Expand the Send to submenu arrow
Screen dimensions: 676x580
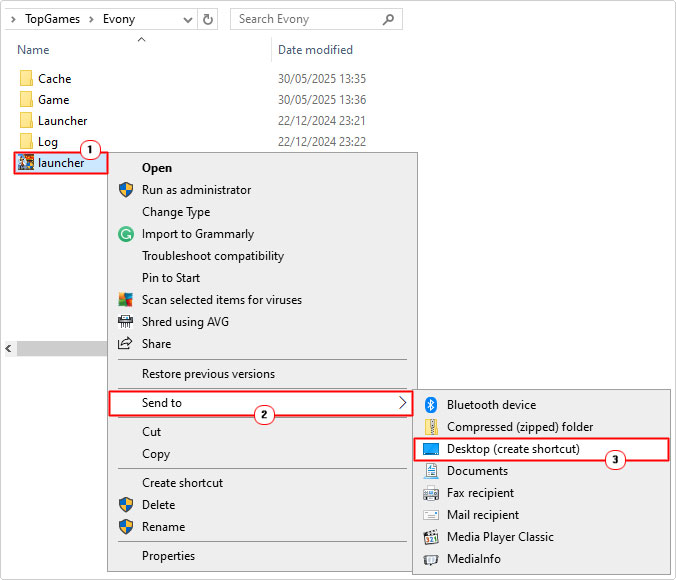click(x=402, y=403)
